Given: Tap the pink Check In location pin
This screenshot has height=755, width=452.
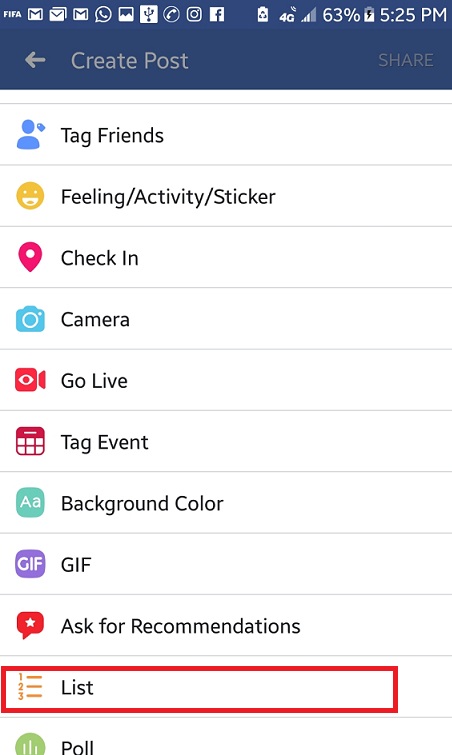Looking at the screenshot, I should (30, 257).
